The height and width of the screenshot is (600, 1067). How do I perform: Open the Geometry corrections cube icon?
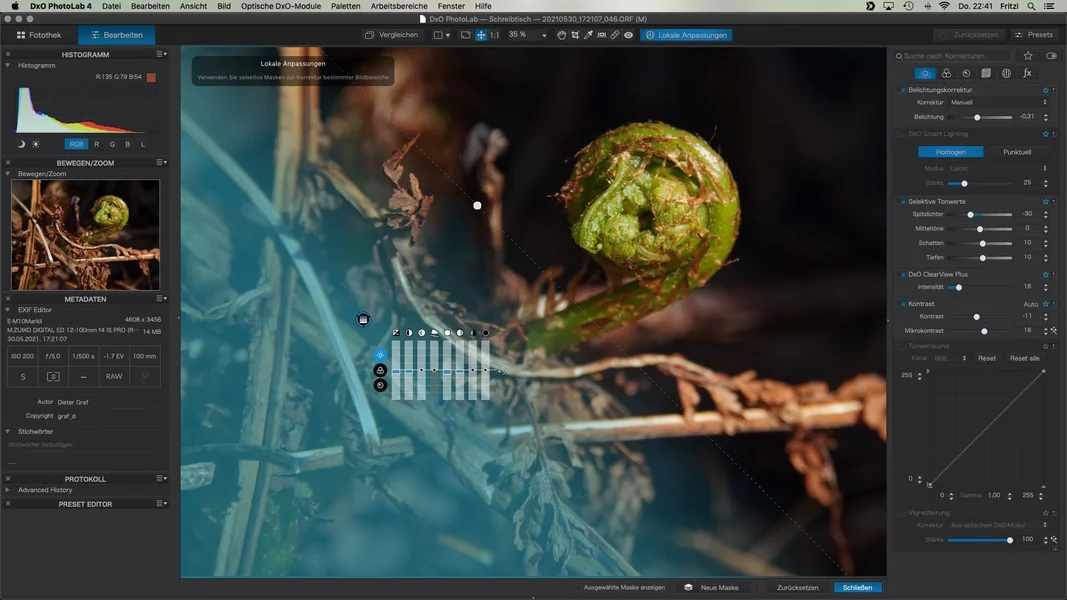(986, 73)
